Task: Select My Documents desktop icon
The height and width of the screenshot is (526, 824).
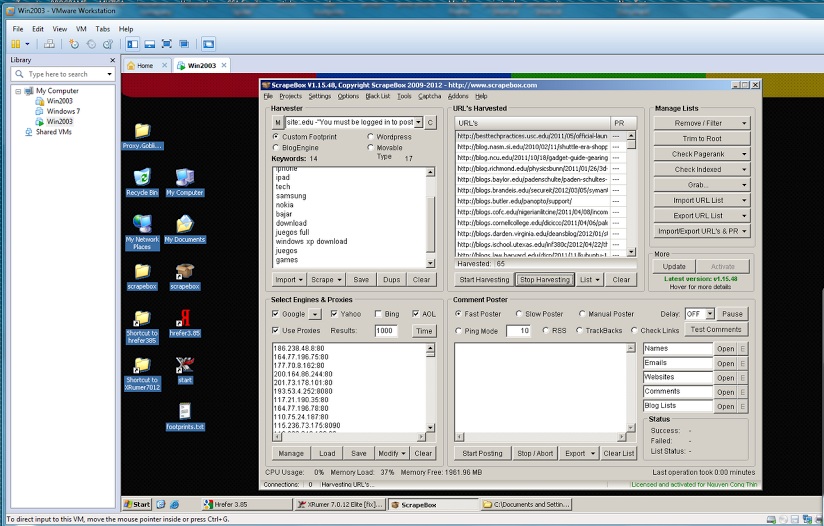Action: pyautogui.click(x=184, y=229)
